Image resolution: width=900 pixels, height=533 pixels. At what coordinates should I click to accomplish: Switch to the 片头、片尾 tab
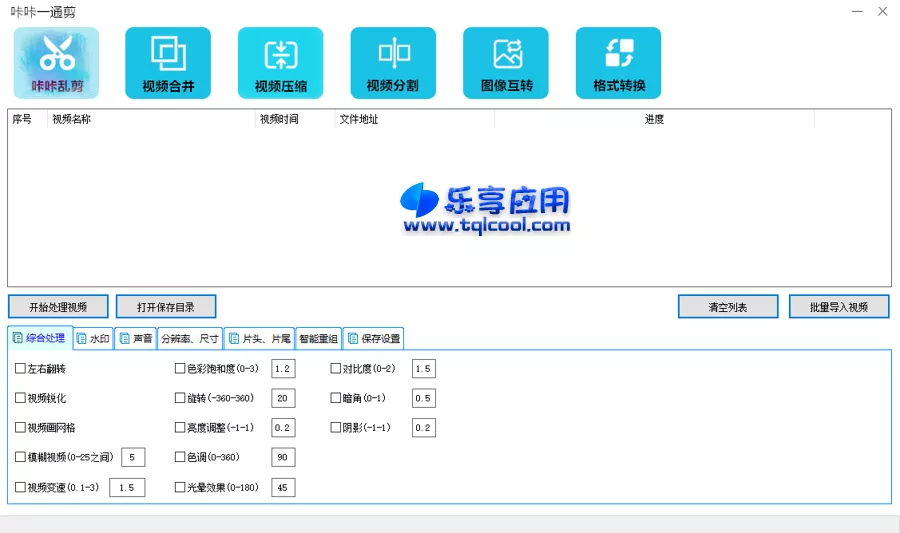pyautogui.click(x=259, y=339)
